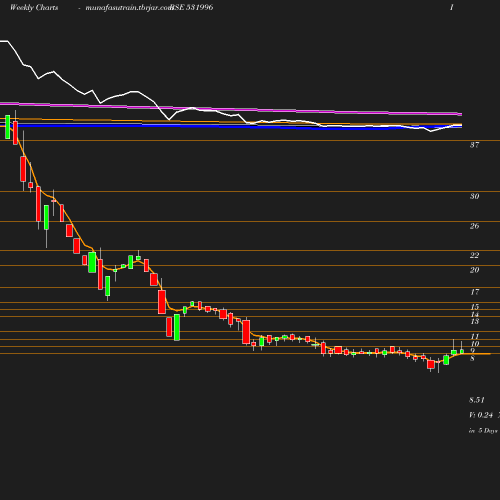Click the volume reading 'V: 0.24'
Screen dimensions: 500x500
point(481,415)
